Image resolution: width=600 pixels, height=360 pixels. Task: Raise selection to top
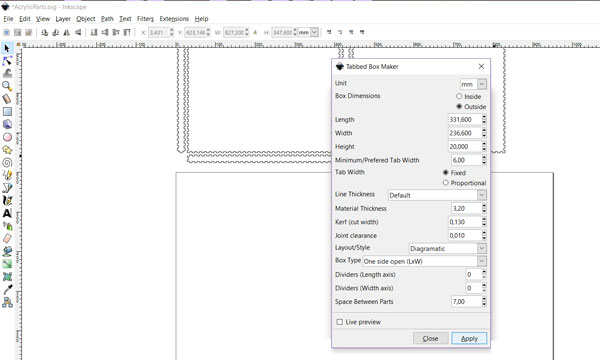click(127, 33)
